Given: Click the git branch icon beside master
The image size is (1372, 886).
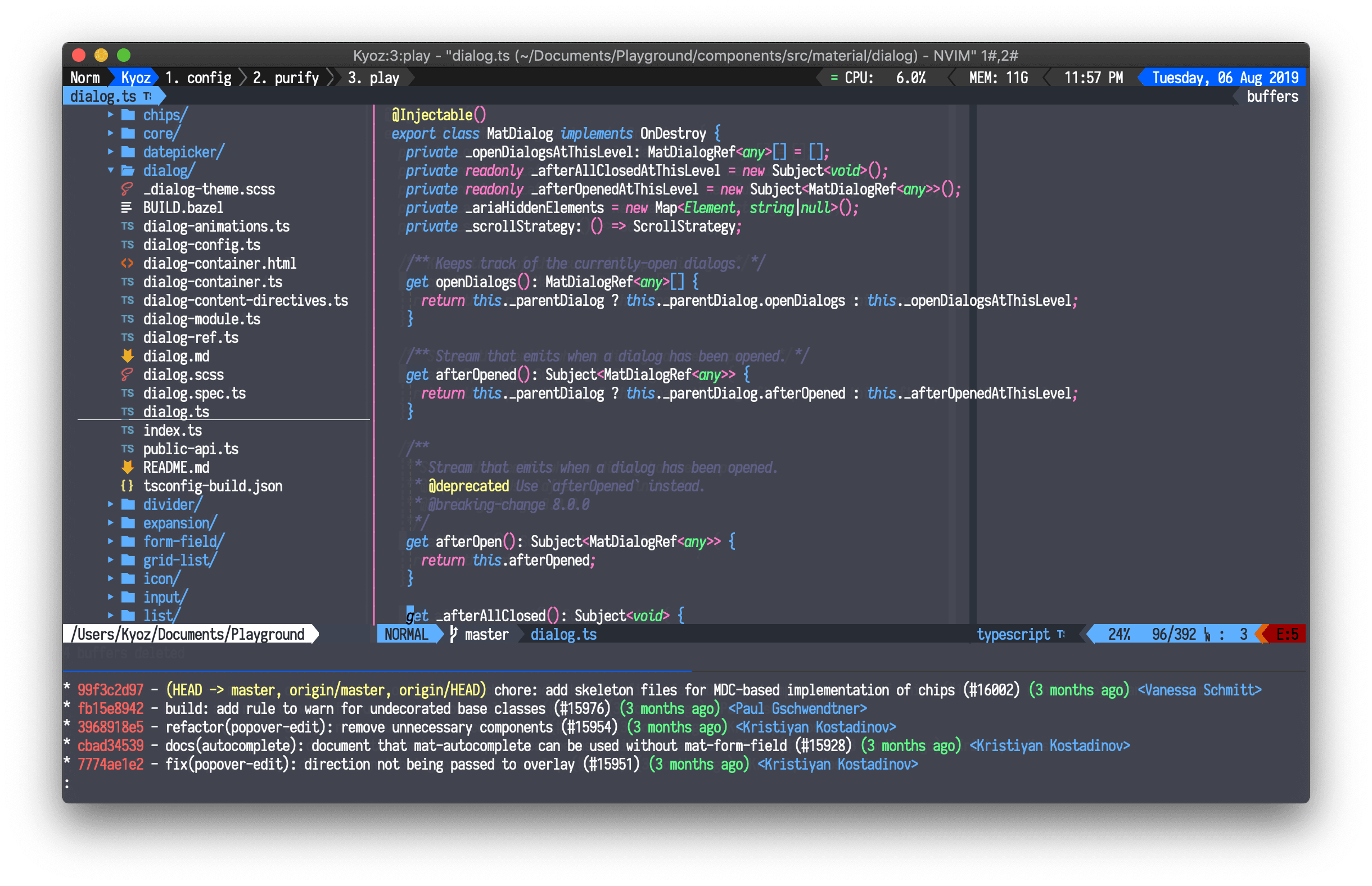Looking at the screenshot, I should point(453,635).
